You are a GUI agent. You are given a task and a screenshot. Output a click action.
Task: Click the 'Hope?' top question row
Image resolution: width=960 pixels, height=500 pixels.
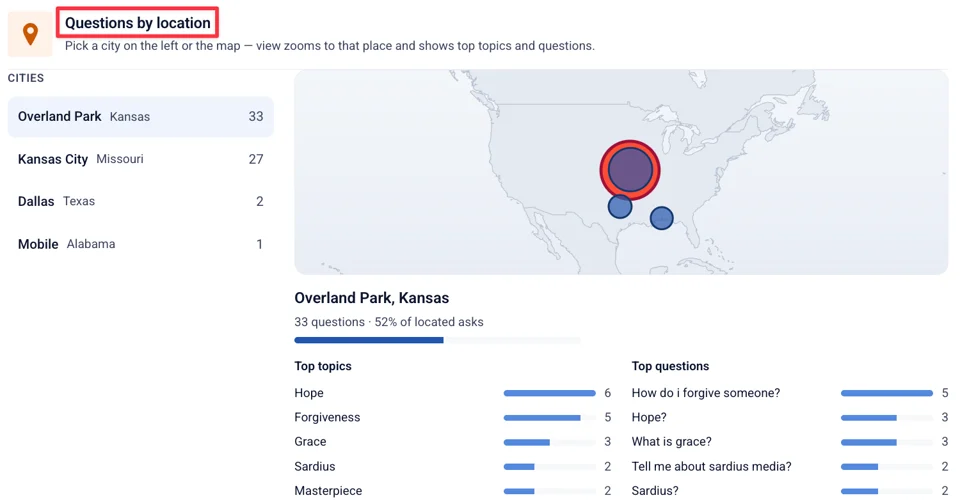coord(790,417)
